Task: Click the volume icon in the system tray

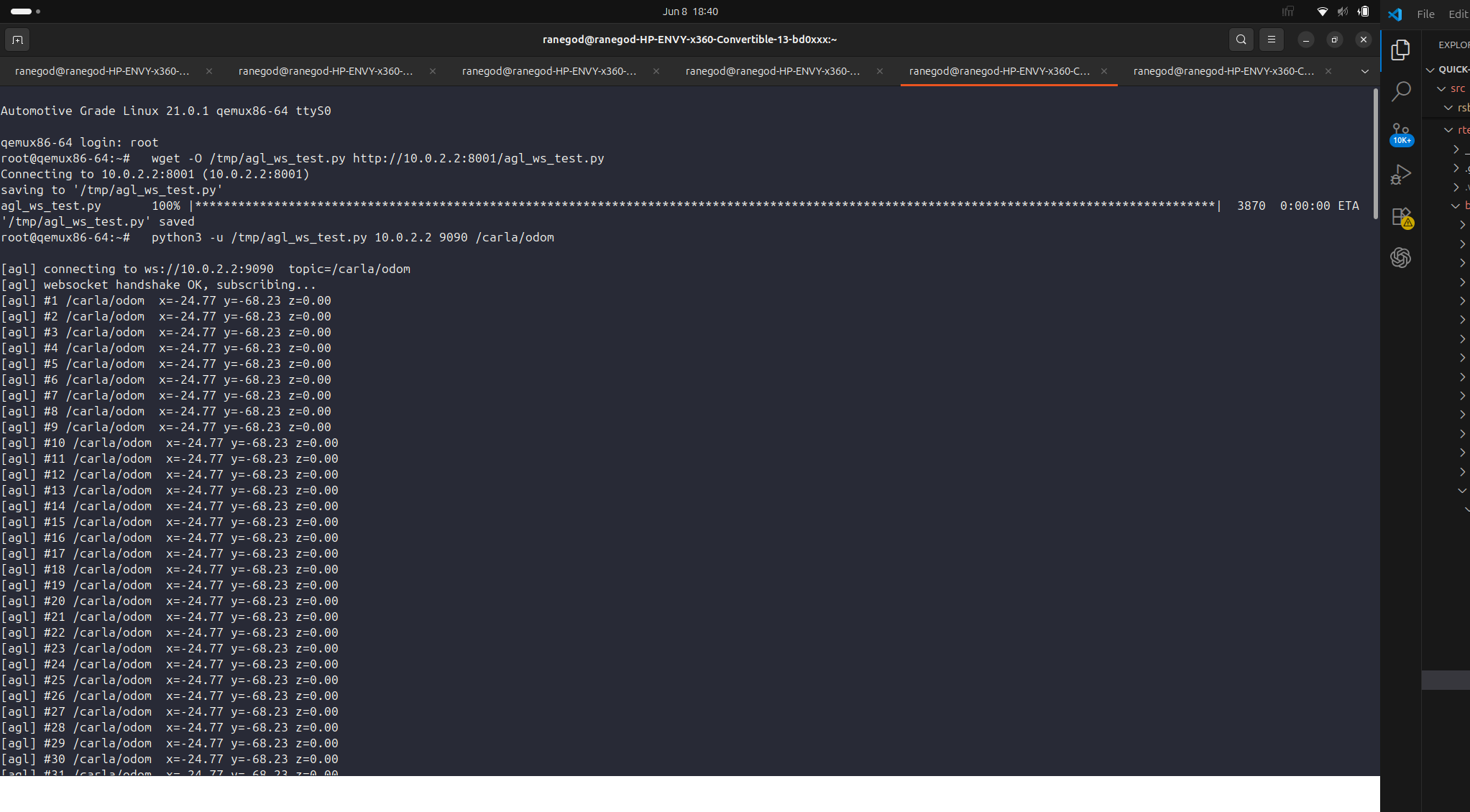Action: (1343, 11)
